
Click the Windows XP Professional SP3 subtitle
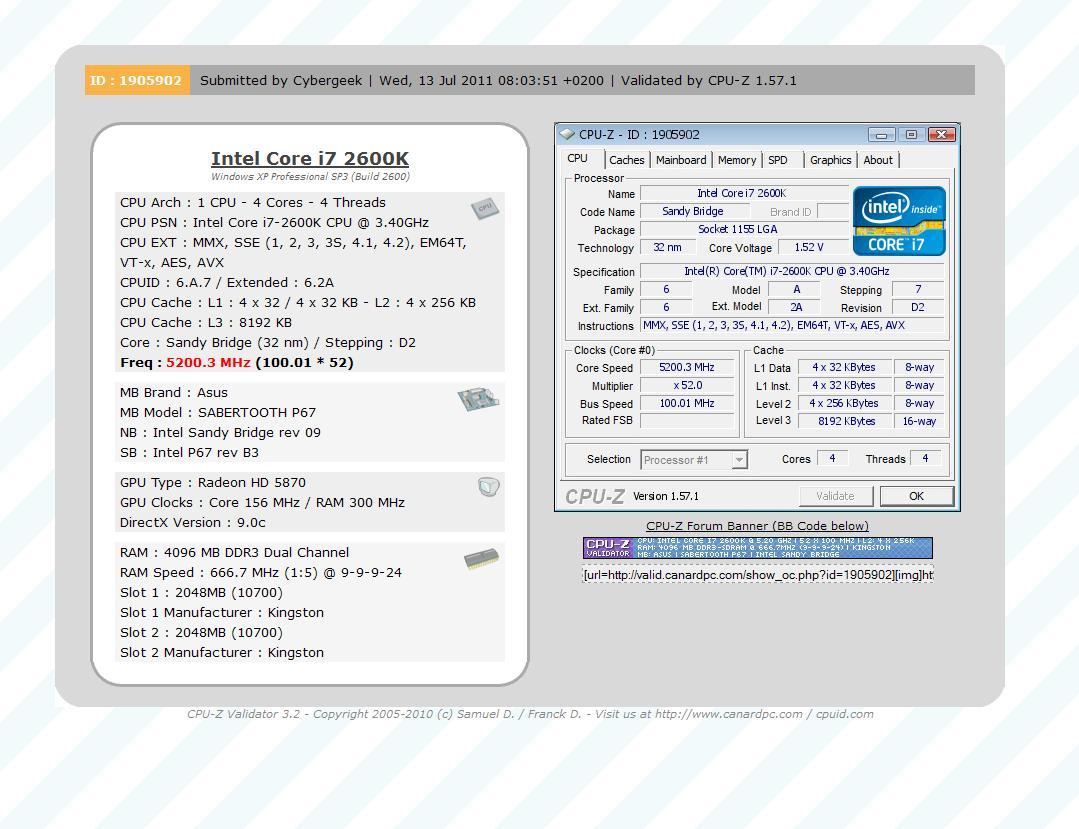pyautogui.click(x=310, y=177)
